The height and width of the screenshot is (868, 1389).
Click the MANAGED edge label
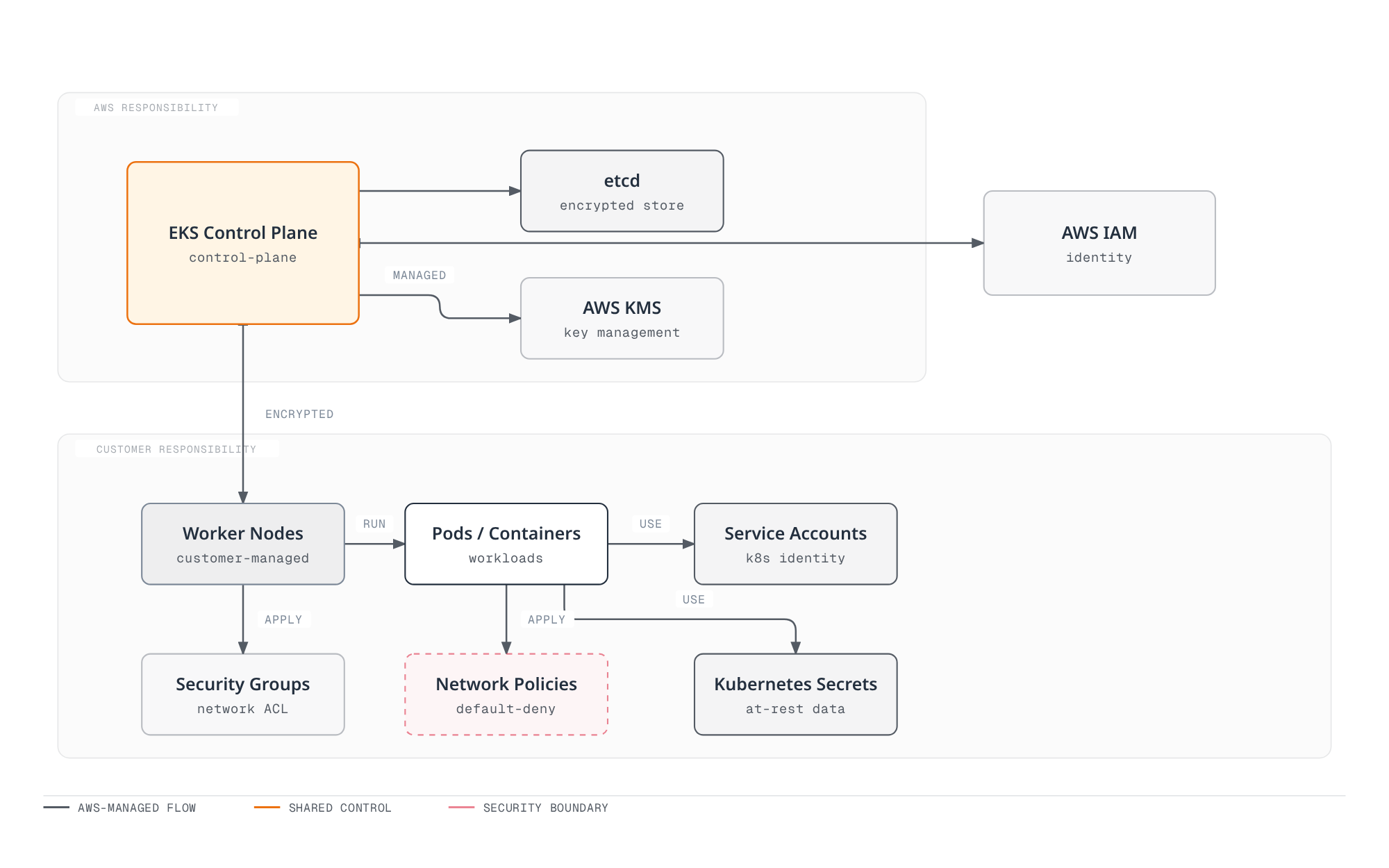(419, 275)
